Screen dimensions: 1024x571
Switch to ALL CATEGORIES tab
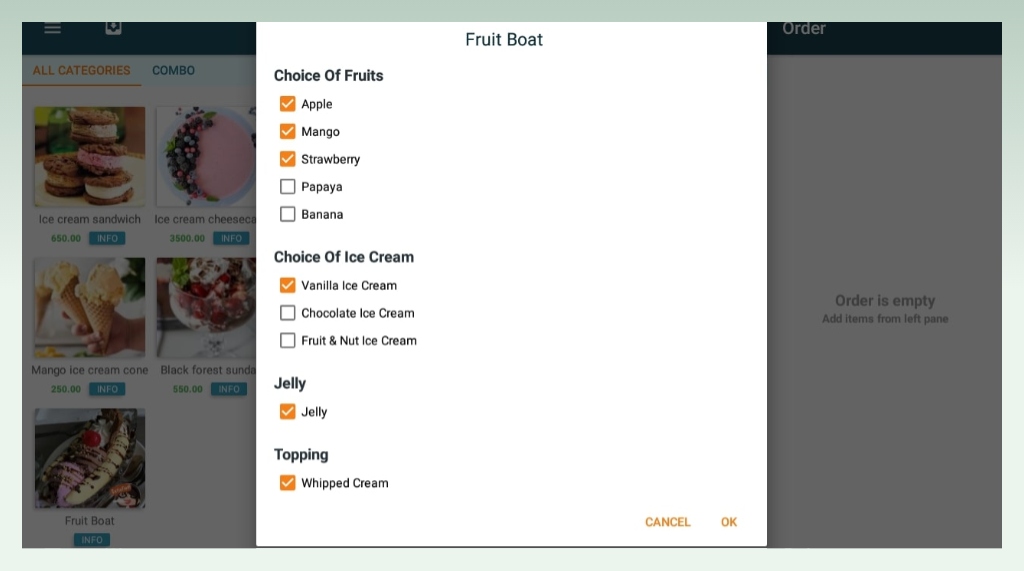[x=82, y=71]
